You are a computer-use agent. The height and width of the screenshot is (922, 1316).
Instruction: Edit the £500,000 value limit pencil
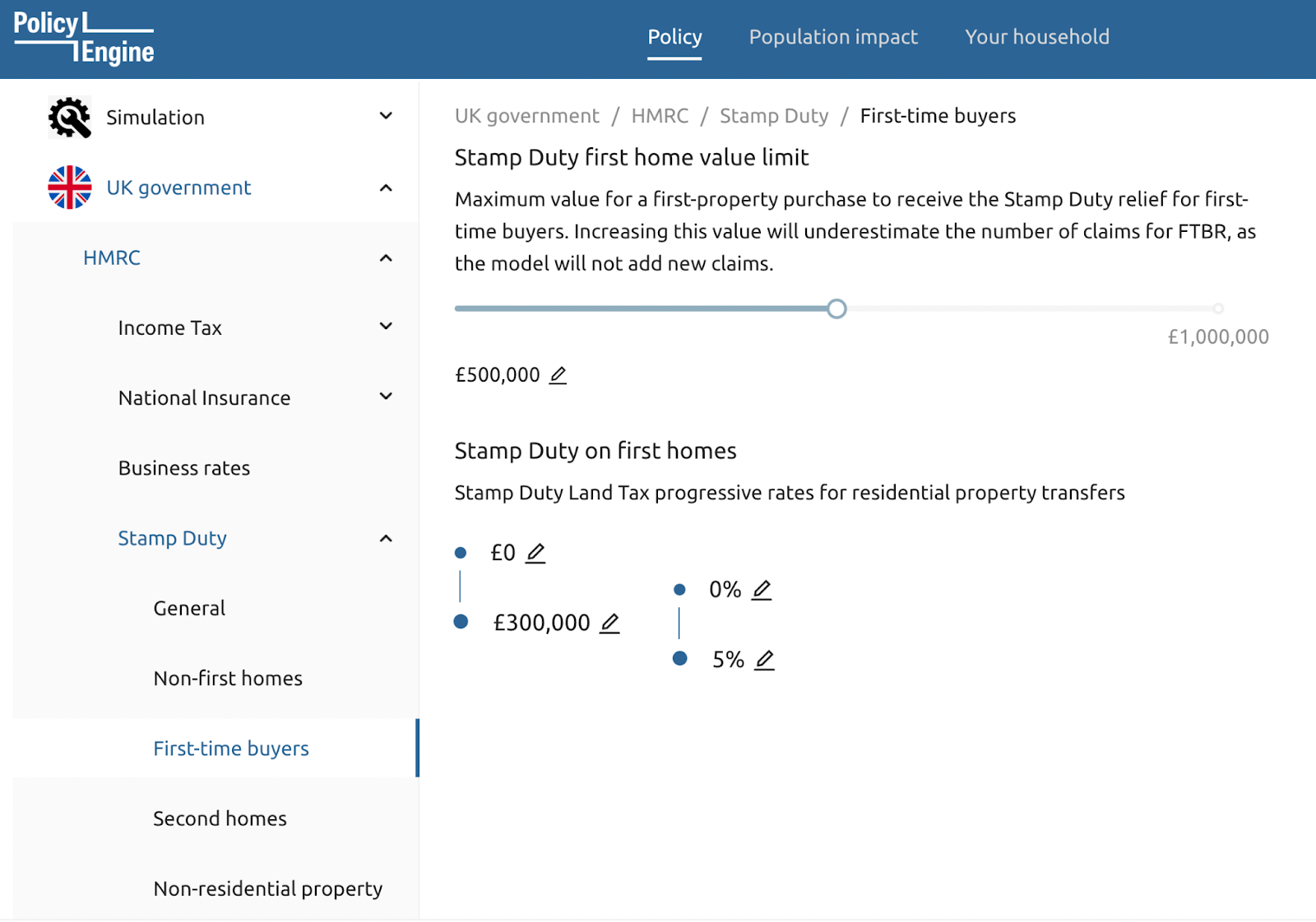point(558,375)
